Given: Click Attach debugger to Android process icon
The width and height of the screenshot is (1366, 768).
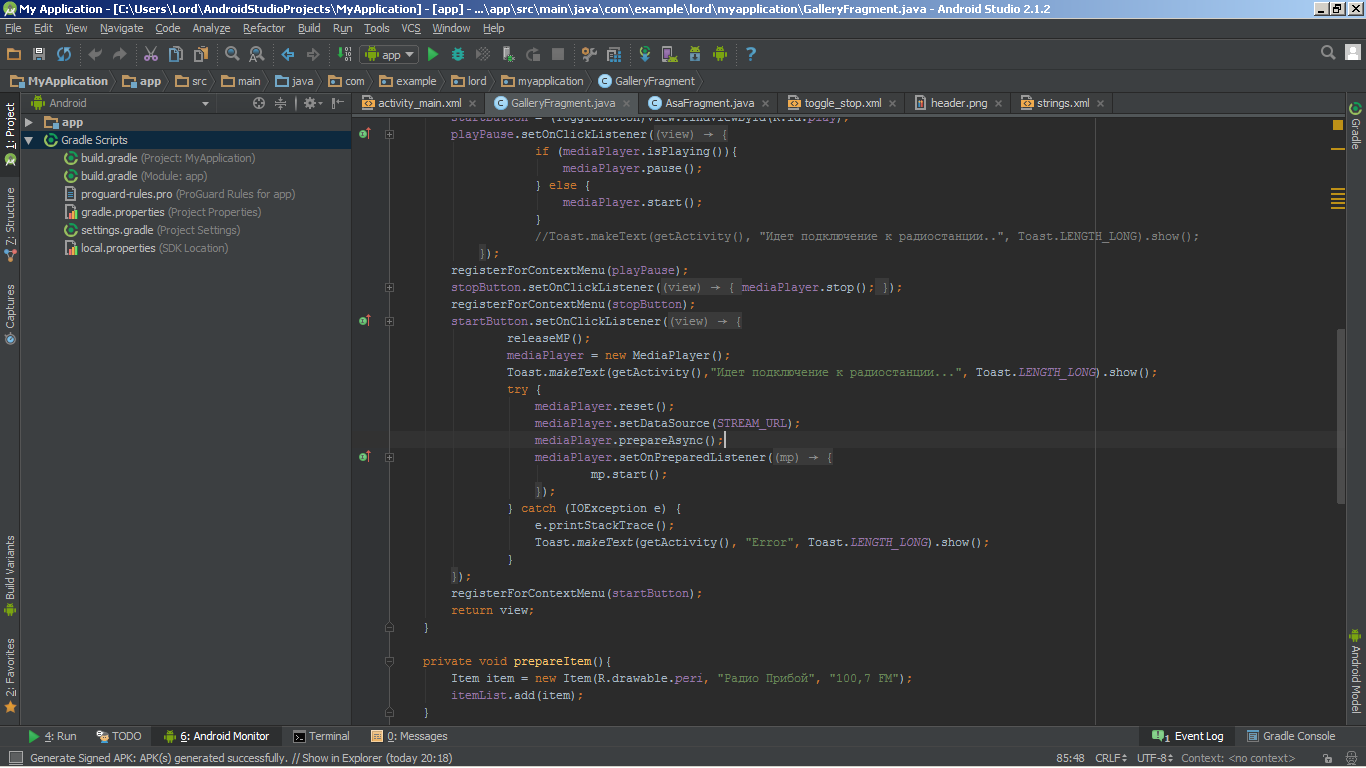Looking at the screenshot, I should click(x=508, y=54).
